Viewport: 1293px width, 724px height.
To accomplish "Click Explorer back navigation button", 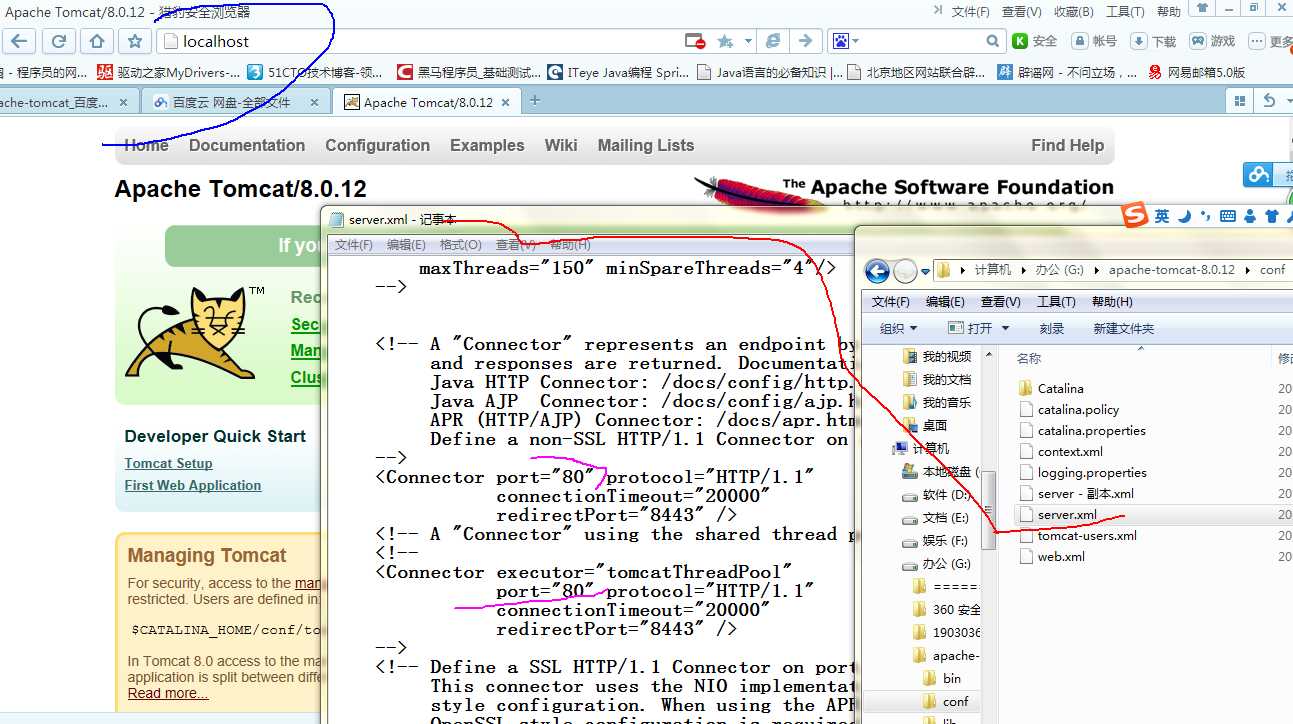I will click(x=877, y=271).
